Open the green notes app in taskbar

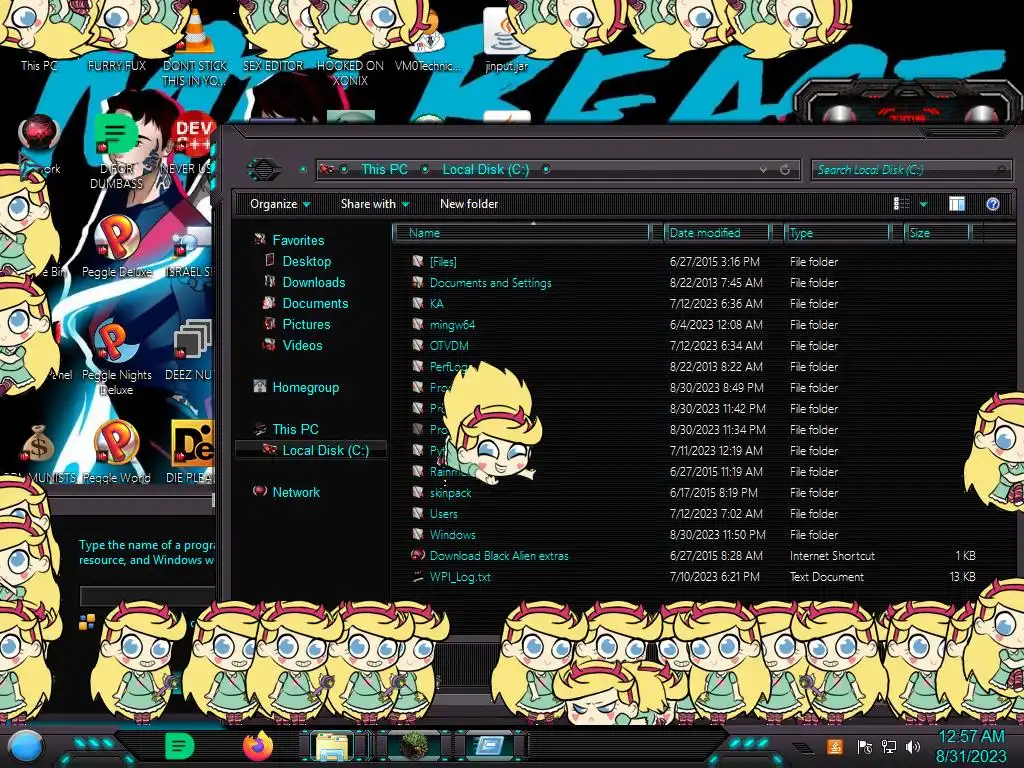[x=179, y=746]
